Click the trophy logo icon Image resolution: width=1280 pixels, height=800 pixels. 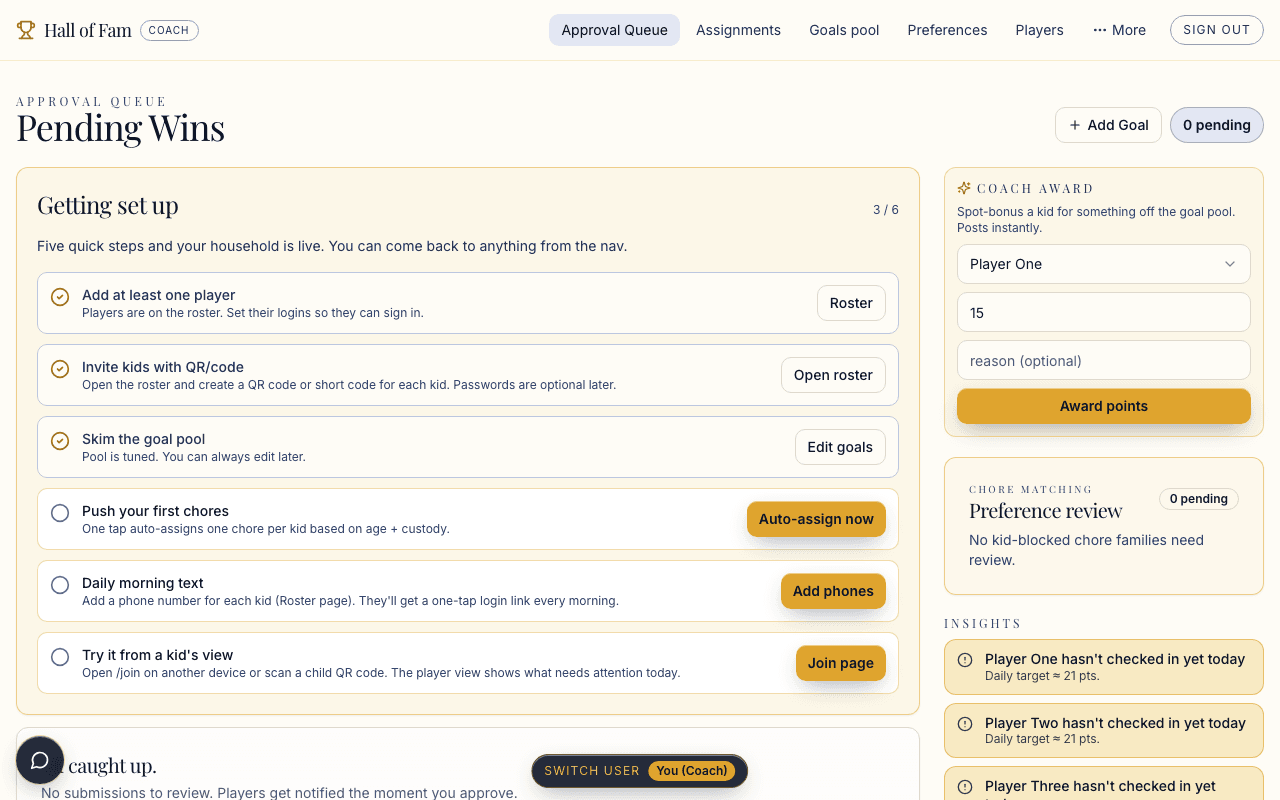tap(26, 30)
